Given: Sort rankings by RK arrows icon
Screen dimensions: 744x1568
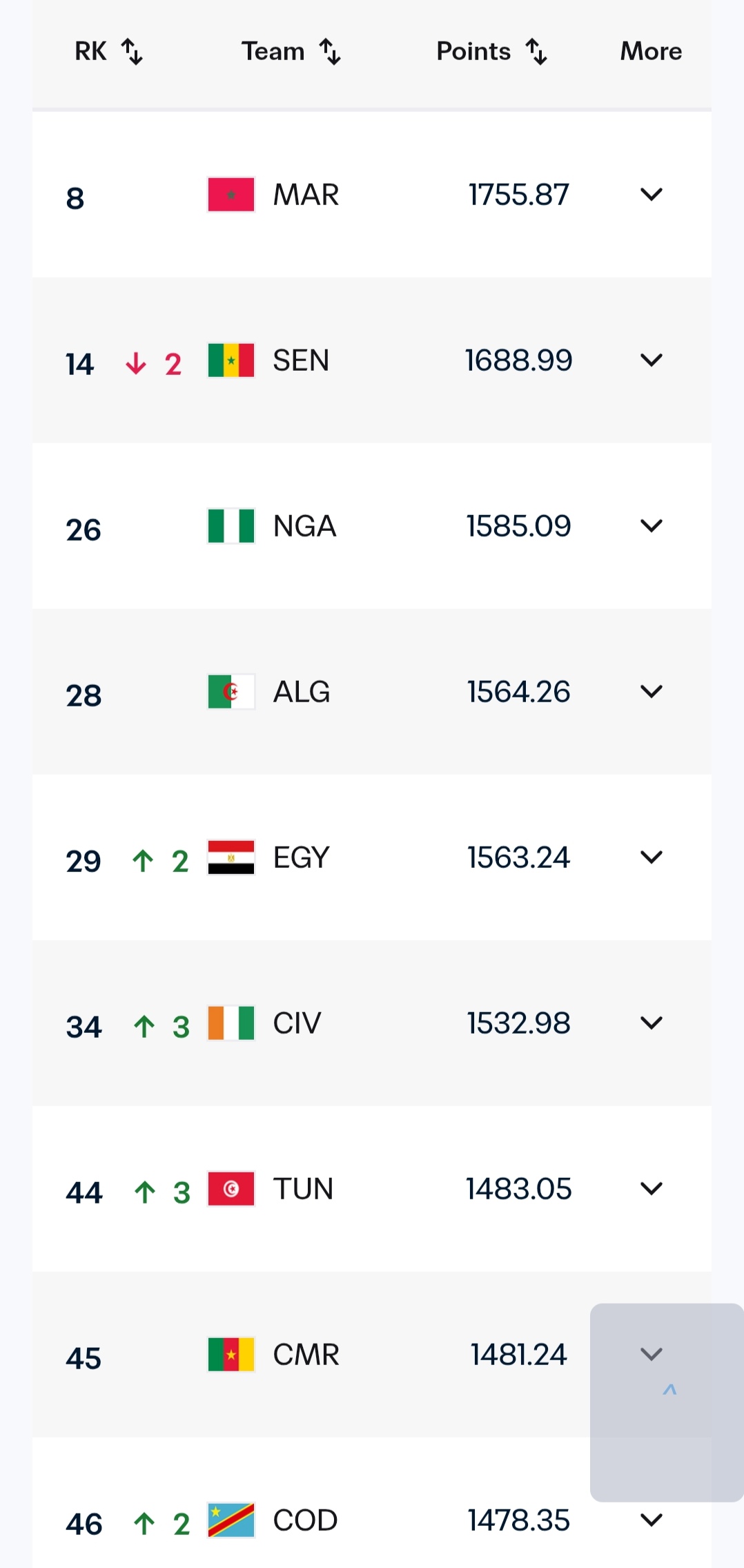Looking at the screenshot, I should pos(132,52).
